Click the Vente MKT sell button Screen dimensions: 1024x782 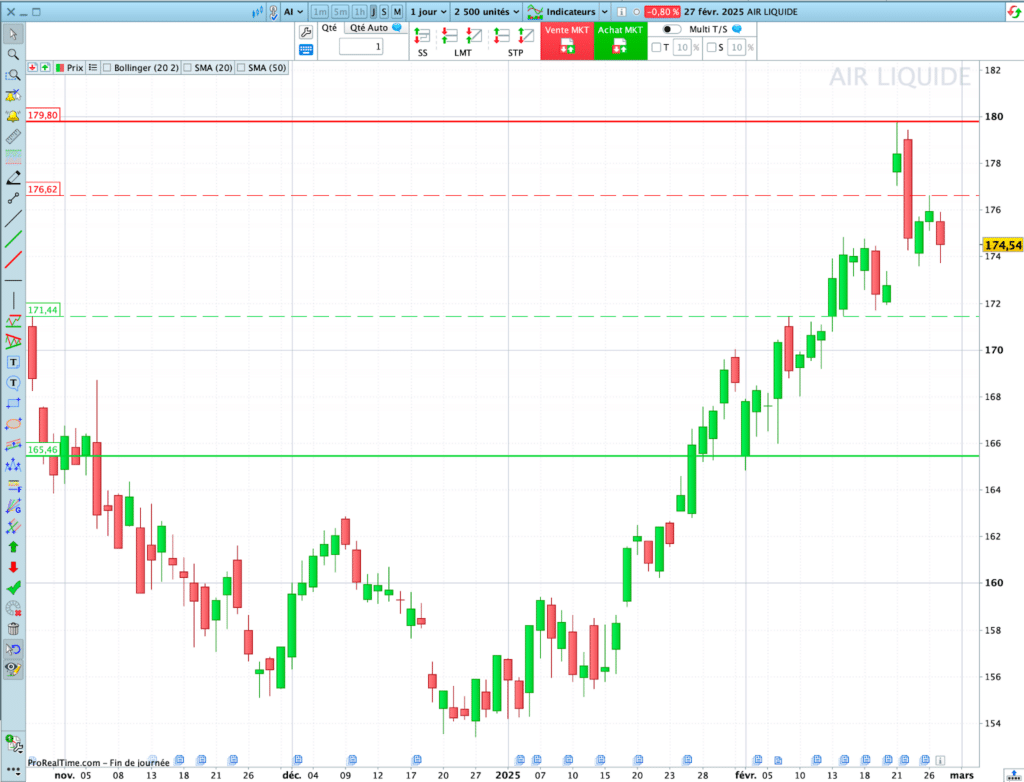point(567,41)
